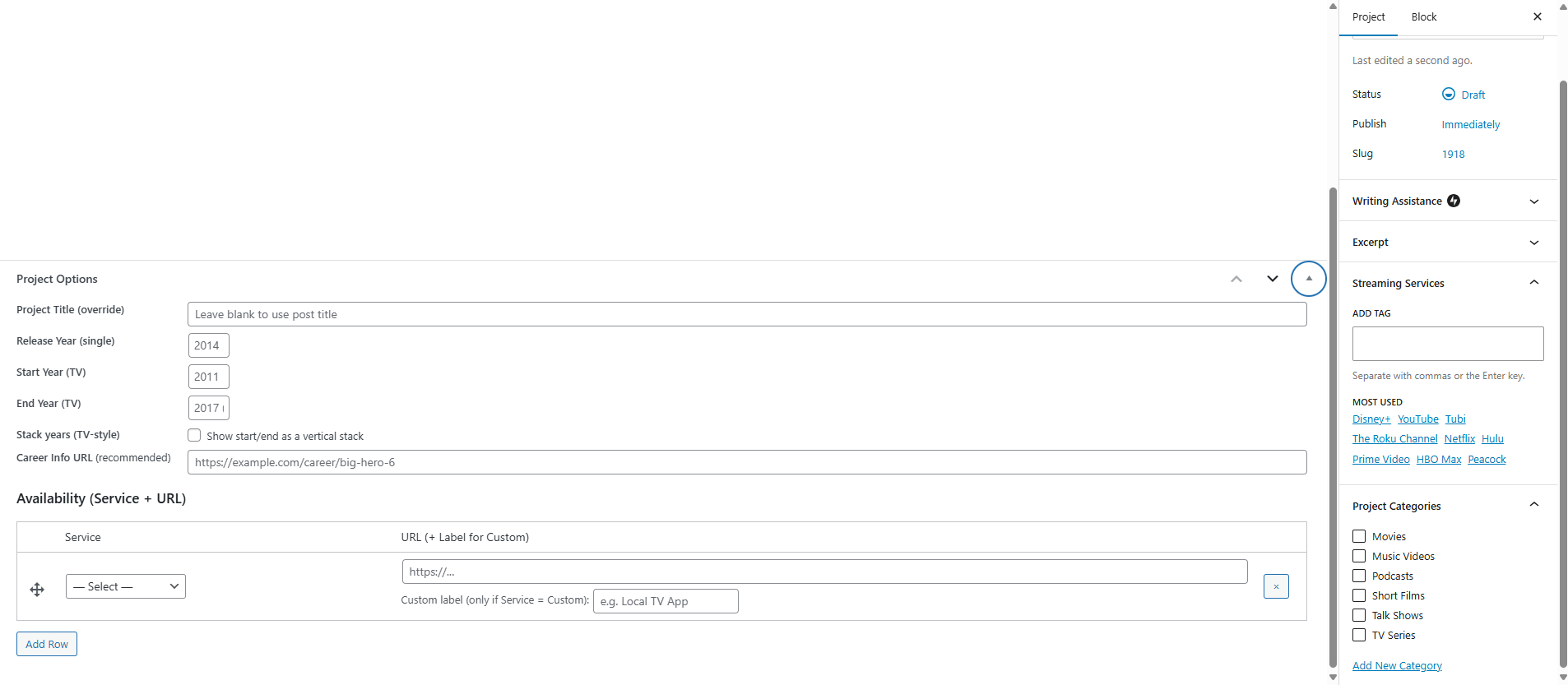Click the Draft status icon

point(1449,95)
